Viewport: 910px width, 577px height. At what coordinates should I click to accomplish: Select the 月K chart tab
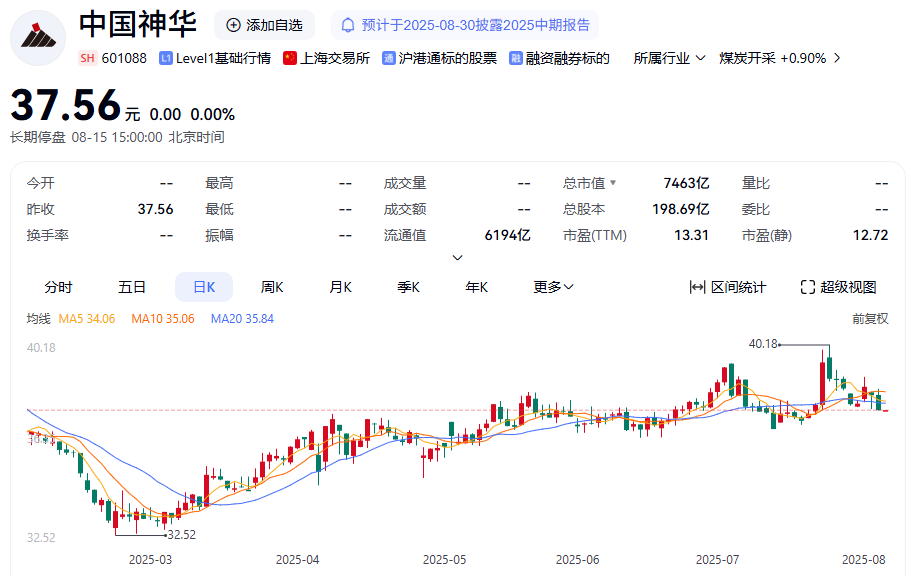pyautogui.click(x=340, y=287)
